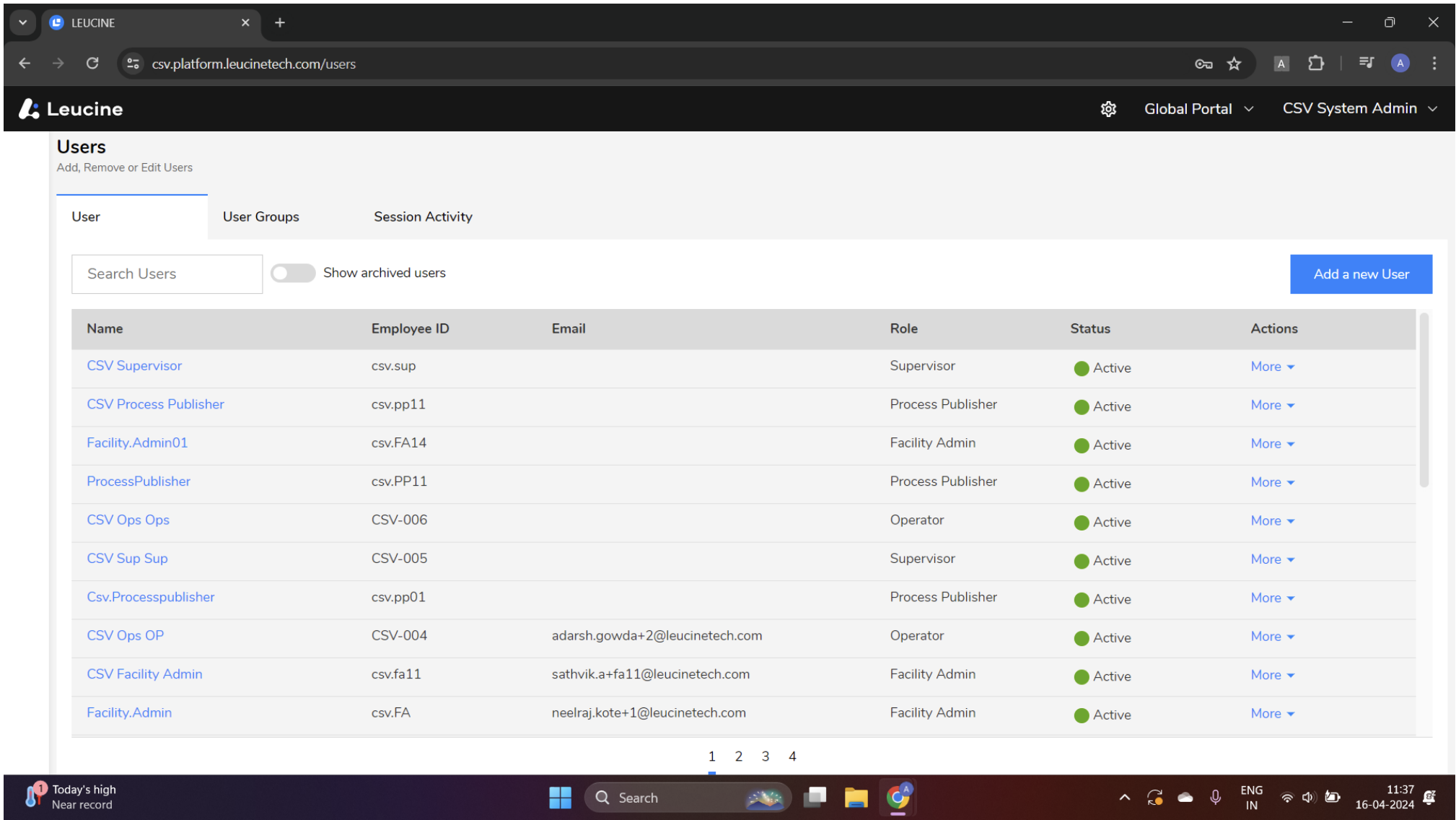Switch to the User Groups tab
Image resolution: width=1456 pixels, height=820 pixels.
click(x=260, y=217)
